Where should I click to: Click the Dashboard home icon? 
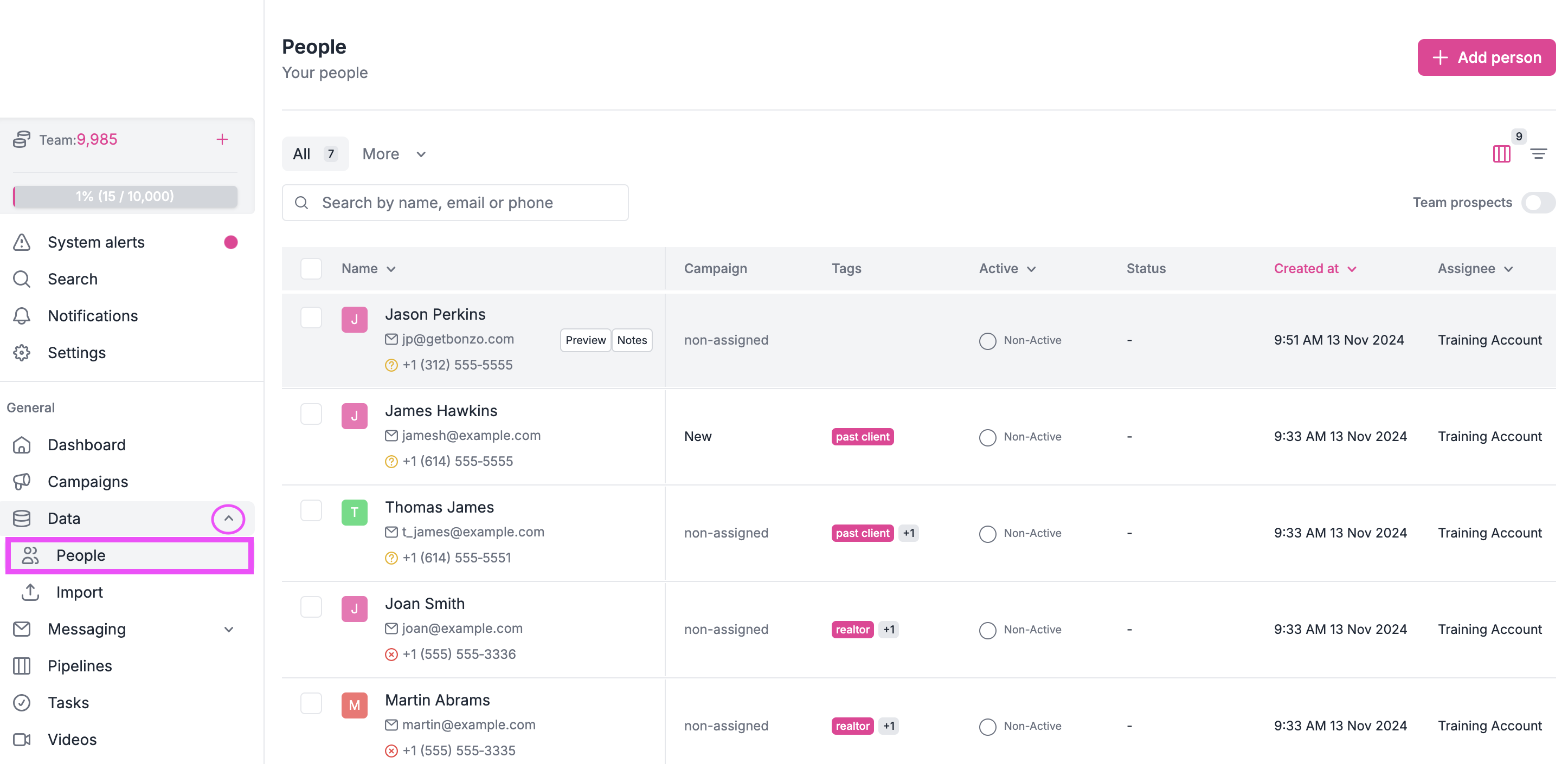(x=22, y=445)
